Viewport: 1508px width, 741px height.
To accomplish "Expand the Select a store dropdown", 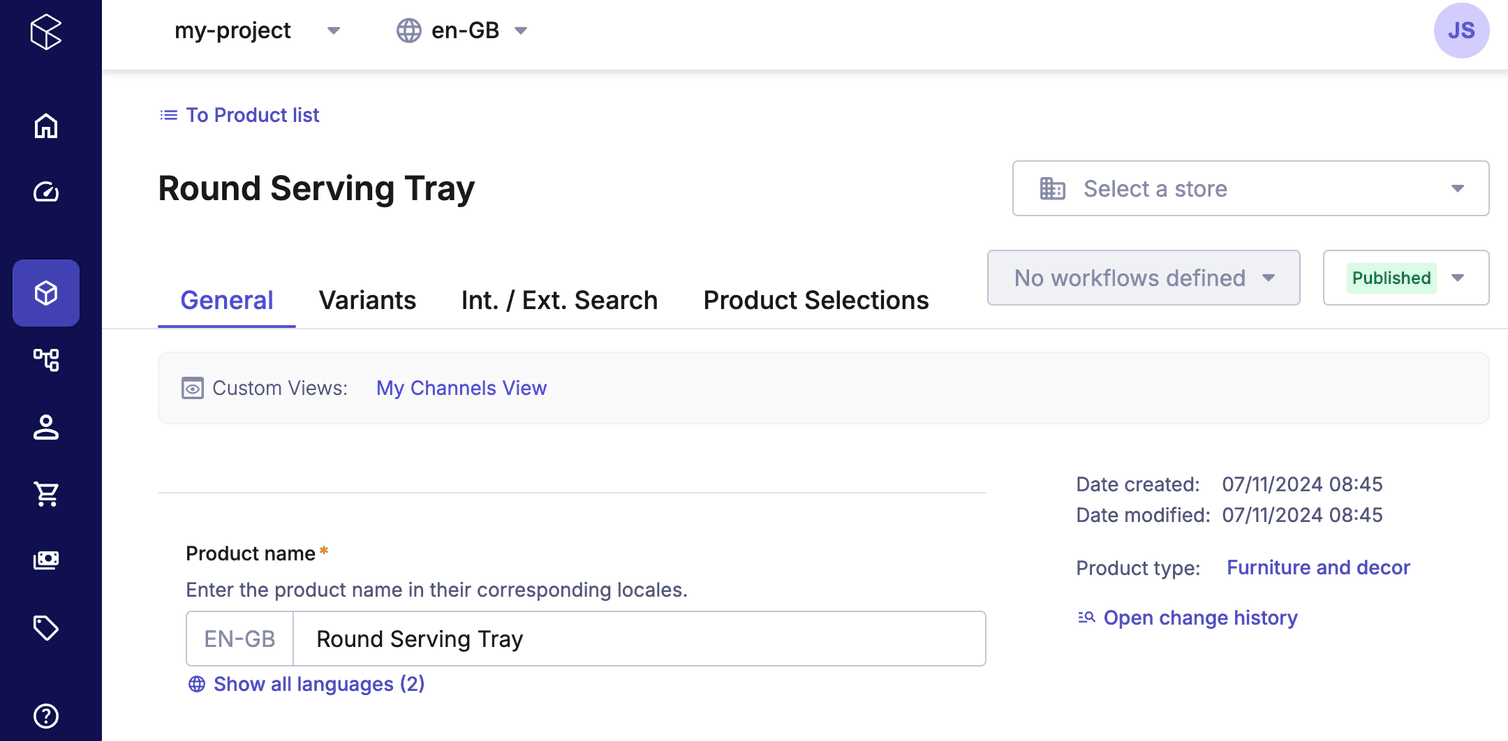I will (x=1250, y=188).
